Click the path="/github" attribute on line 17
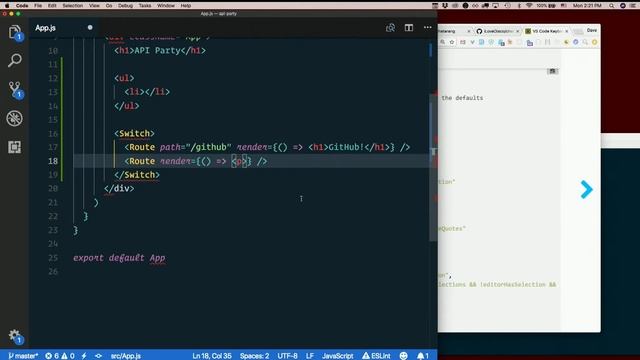 pyautogui.click(x=196, y=147)
